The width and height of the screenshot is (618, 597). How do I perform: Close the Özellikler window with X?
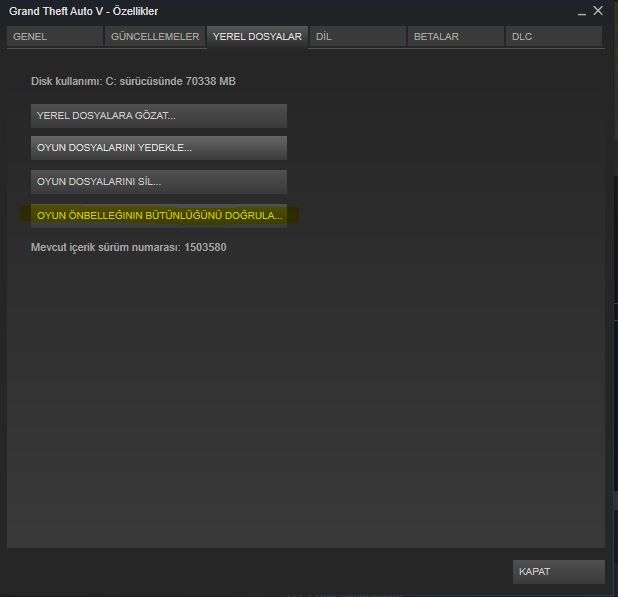click(598, 11)
